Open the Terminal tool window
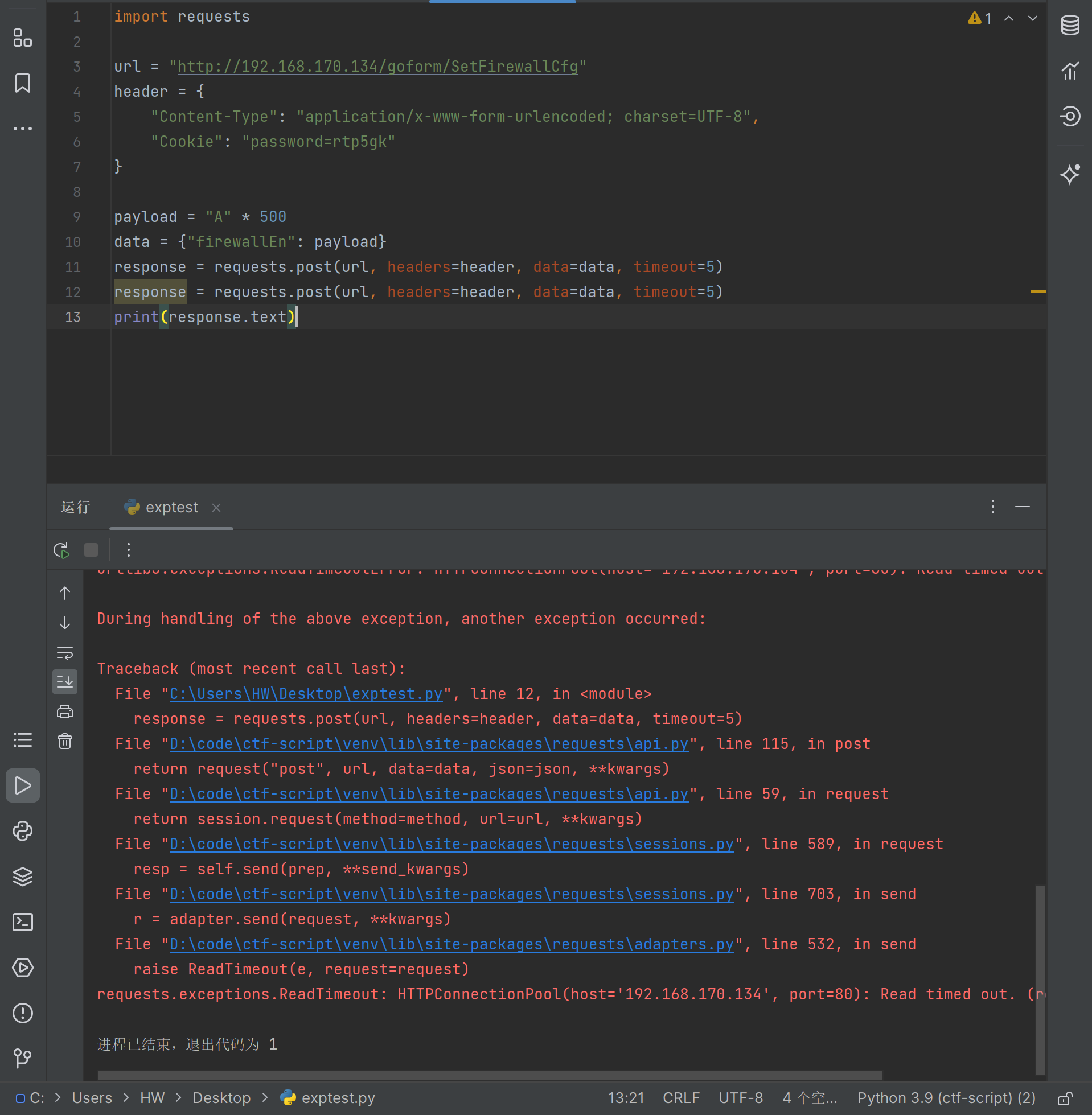The width and height of the screenshot is (1092, 1115). tap(22, 922)
